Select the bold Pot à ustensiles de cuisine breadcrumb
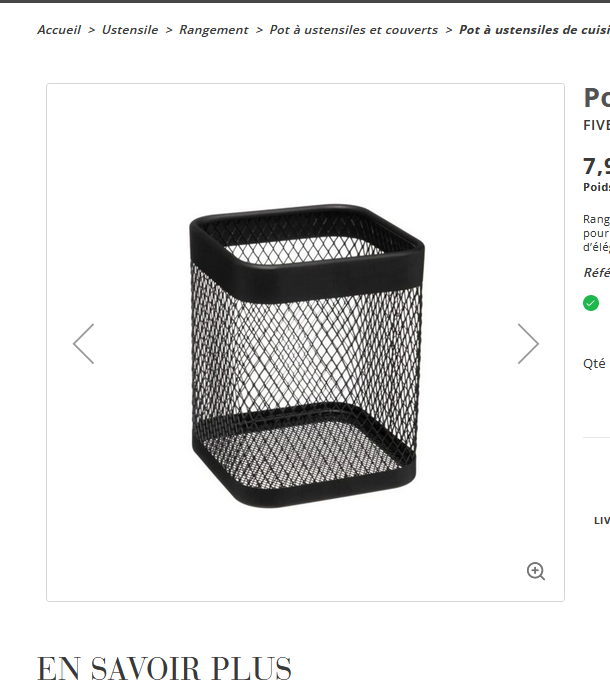The image size is (610, 691). [x=534, y=30]
